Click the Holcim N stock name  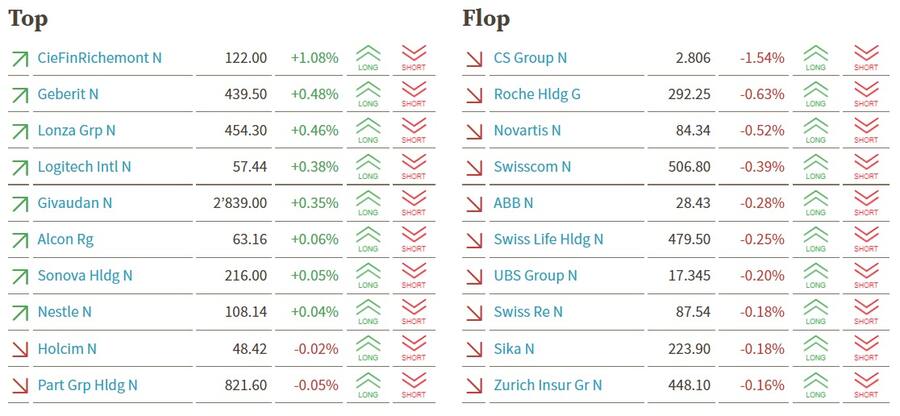coord(67,349)
